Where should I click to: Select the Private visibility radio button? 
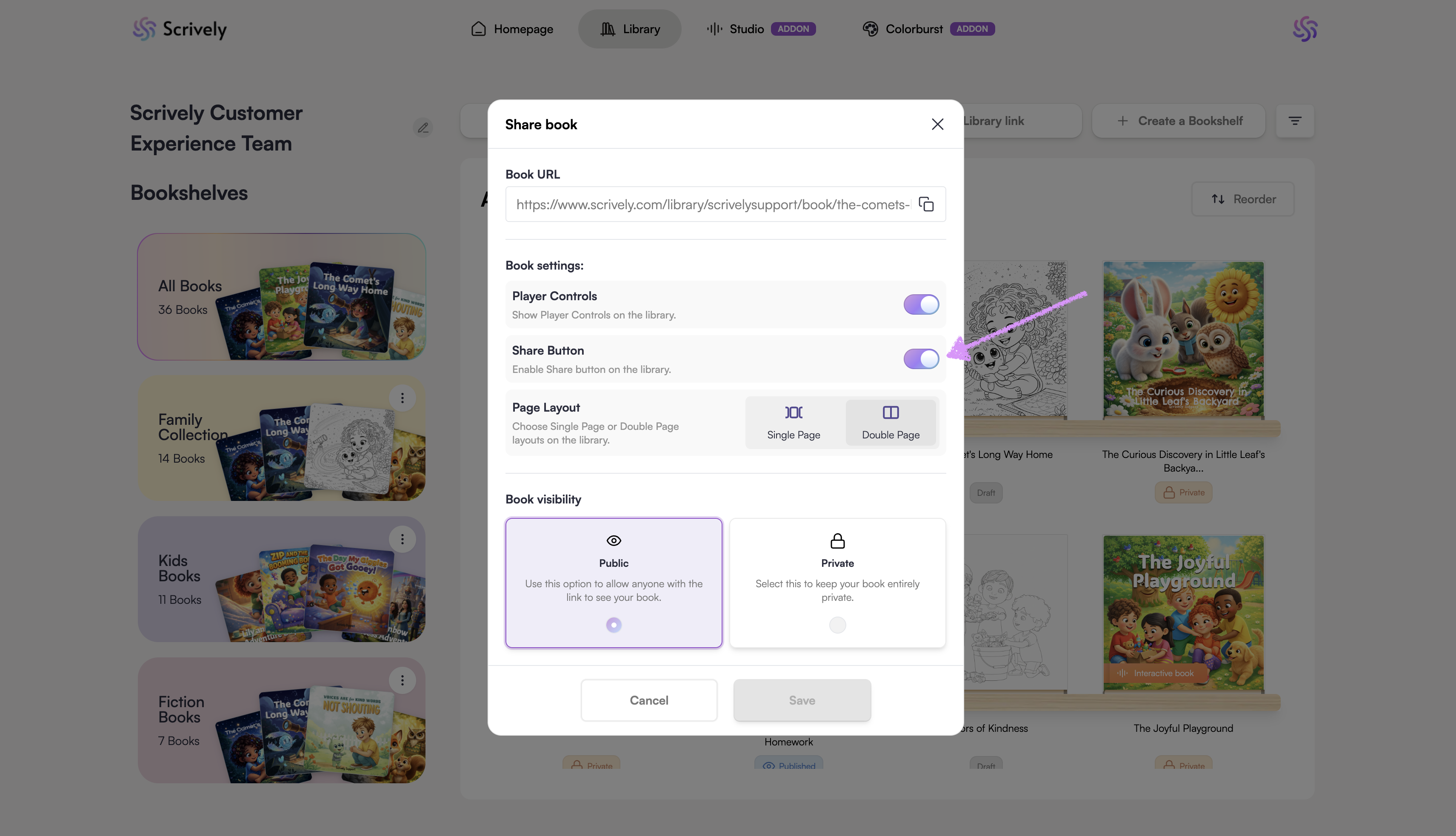[837, 625]
